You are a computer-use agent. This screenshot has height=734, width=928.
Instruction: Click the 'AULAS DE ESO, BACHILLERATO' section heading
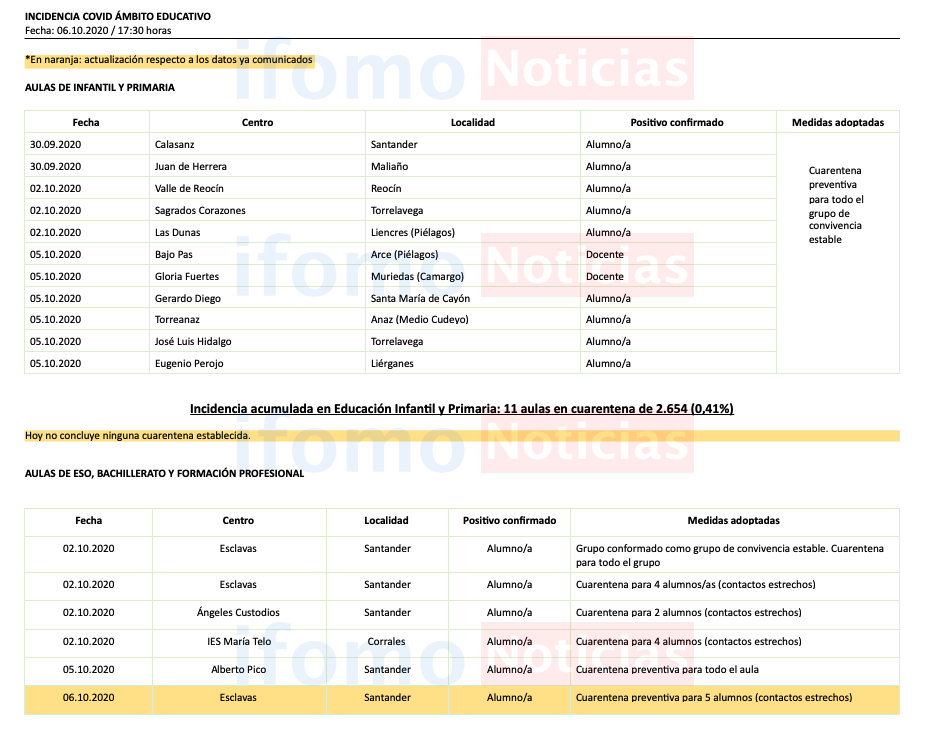pyautogui.click(x=164, y=474)
